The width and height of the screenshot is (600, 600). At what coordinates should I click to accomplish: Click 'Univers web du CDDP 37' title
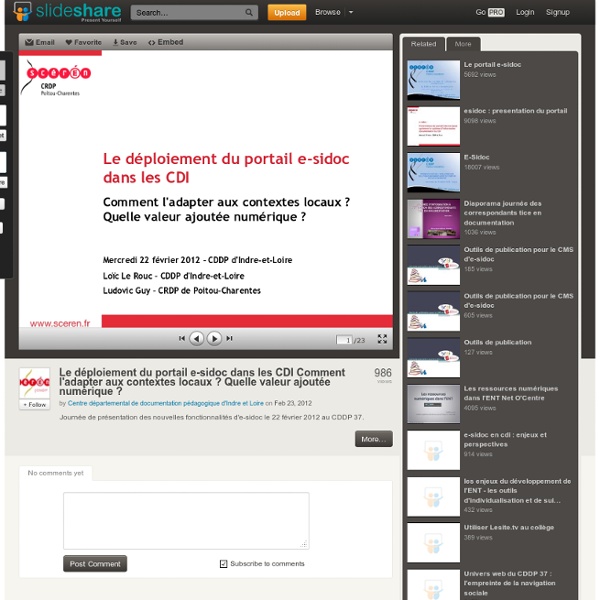point(509,583)
